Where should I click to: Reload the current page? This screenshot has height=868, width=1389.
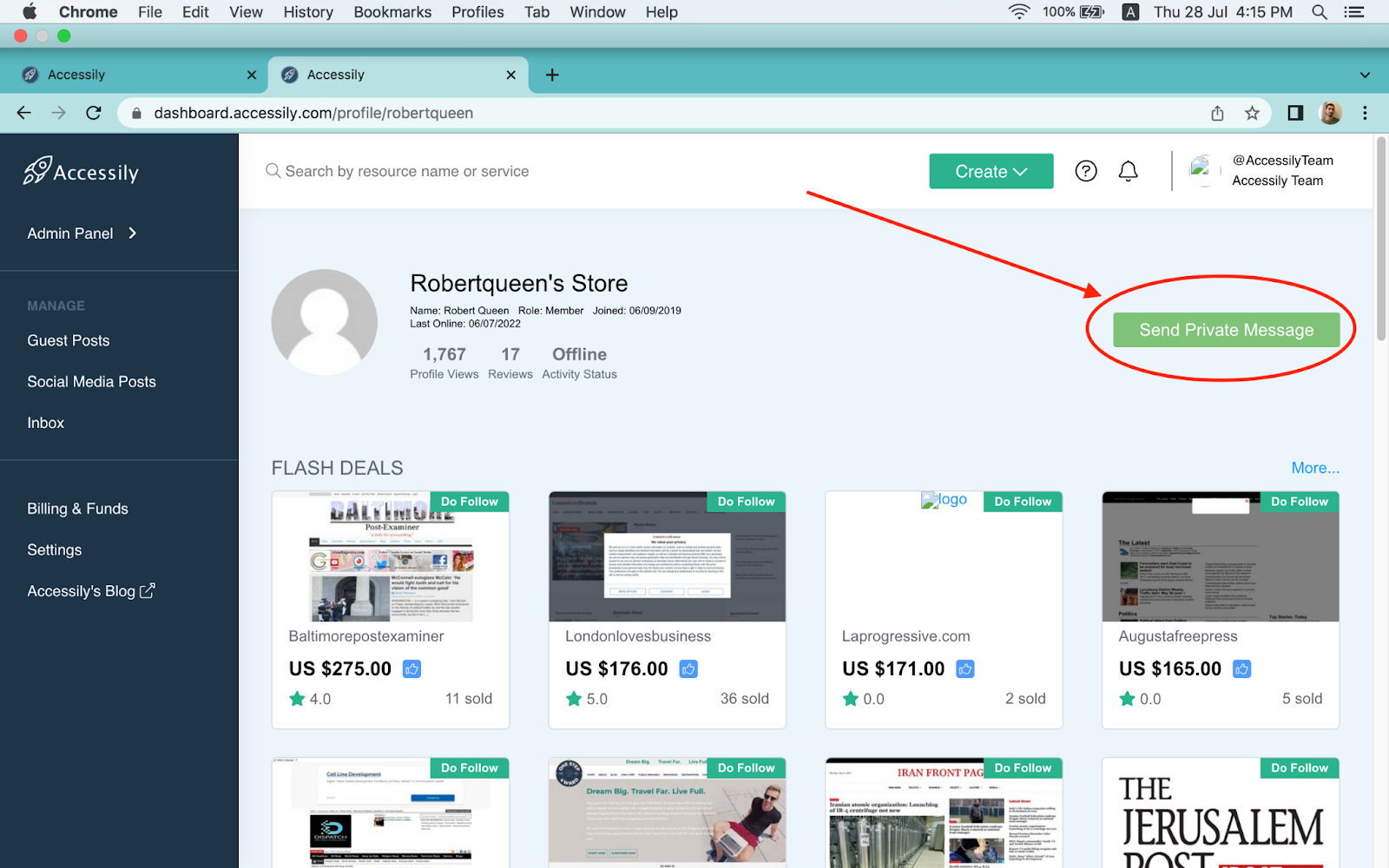[x=94, y=113]
